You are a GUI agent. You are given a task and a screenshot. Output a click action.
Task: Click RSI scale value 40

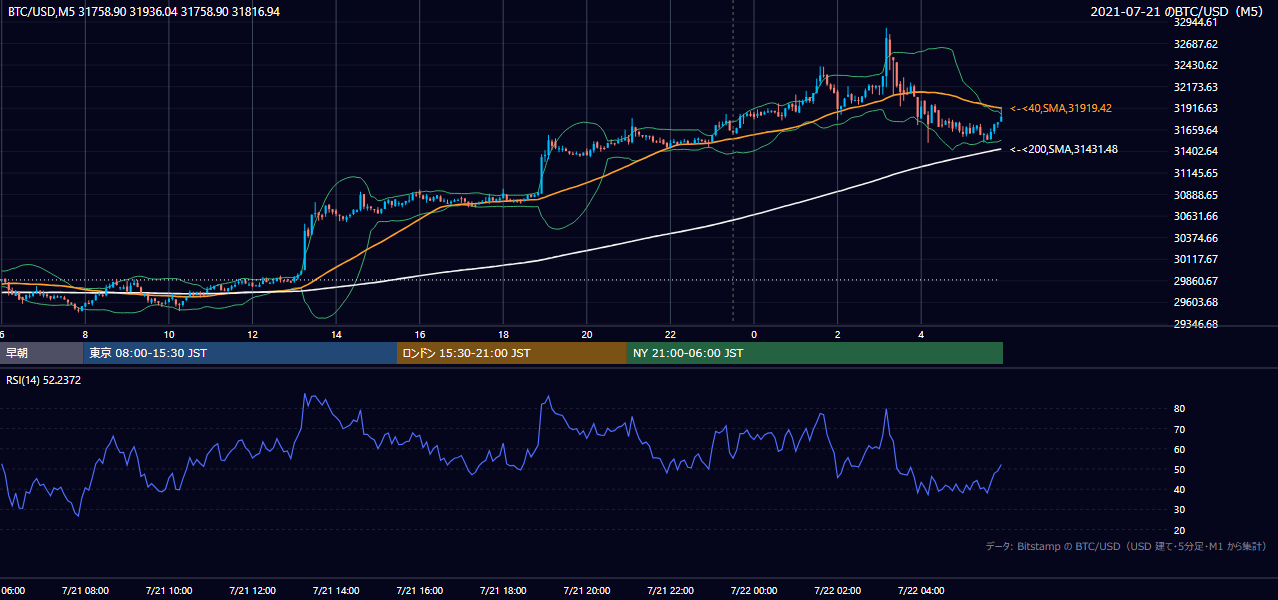[1179, 489]
